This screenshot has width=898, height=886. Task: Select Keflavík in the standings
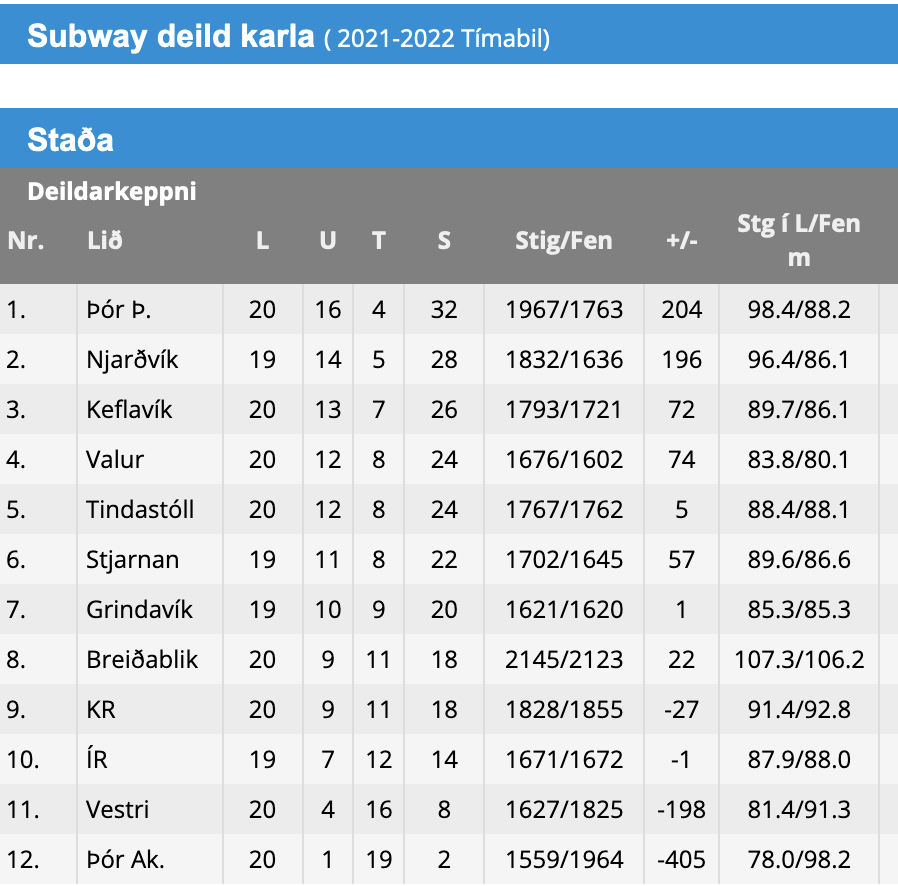[x=129, y=409]
